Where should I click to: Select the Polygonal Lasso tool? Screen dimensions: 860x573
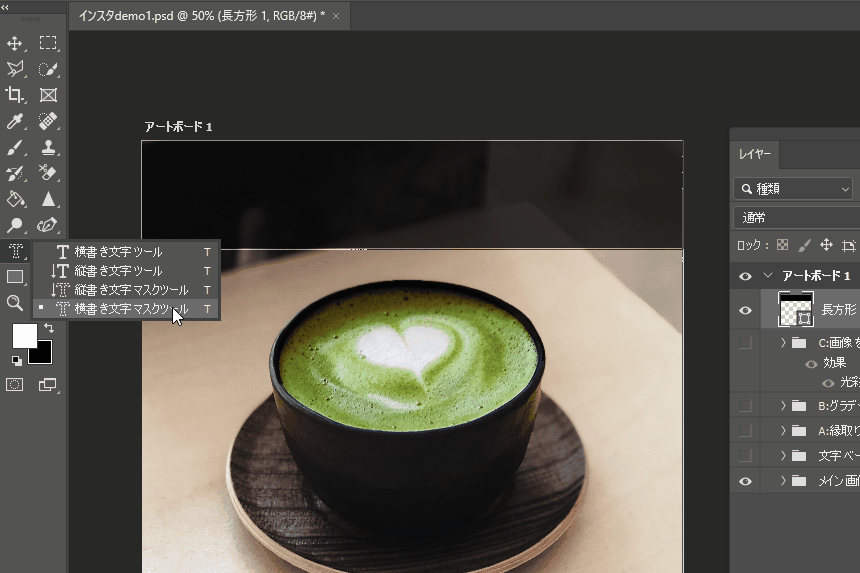click(x=15, y=69)
